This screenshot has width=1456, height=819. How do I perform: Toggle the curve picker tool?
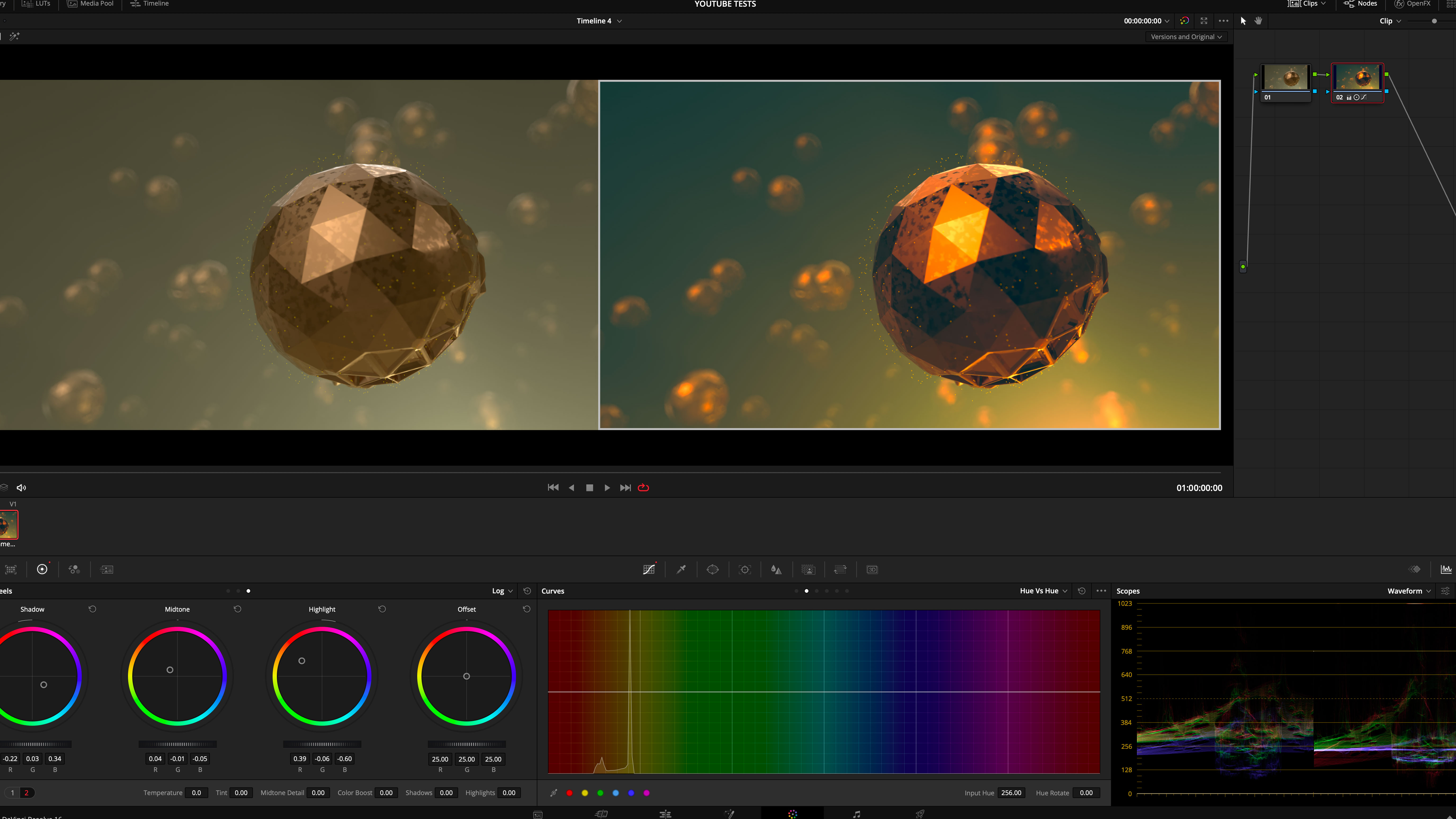coord(553,793)
